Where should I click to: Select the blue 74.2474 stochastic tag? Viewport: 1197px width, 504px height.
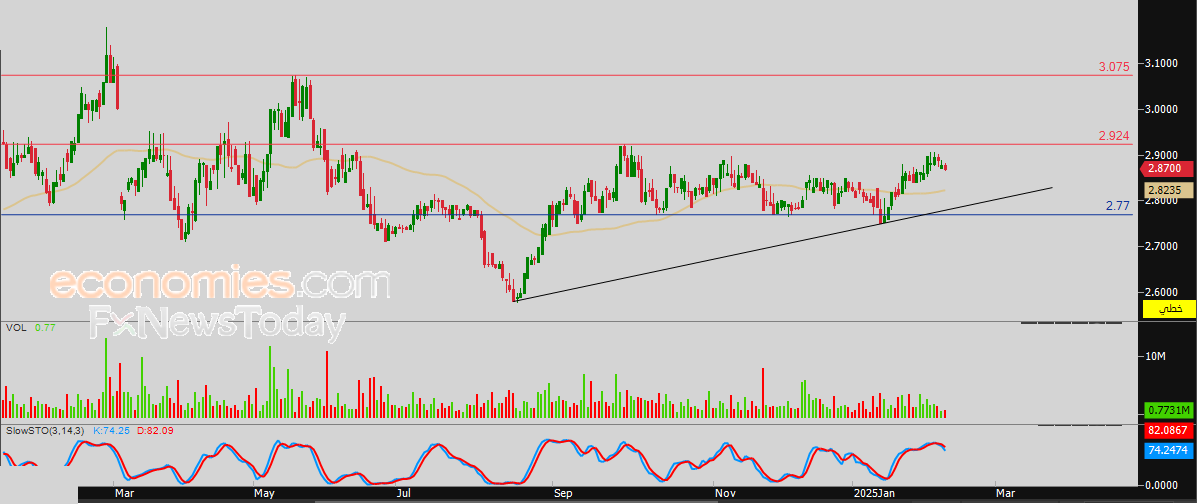pos(1168,451)
